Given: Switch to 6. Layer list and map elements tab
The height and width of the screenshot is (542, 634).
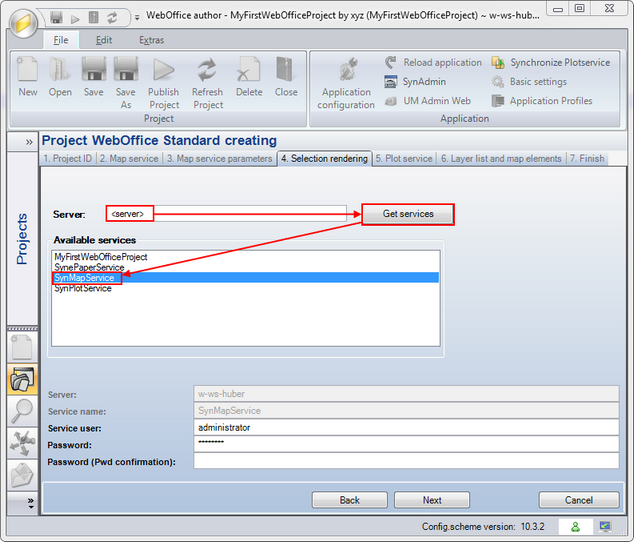Looking at the screenshot, I should point(501,159).
